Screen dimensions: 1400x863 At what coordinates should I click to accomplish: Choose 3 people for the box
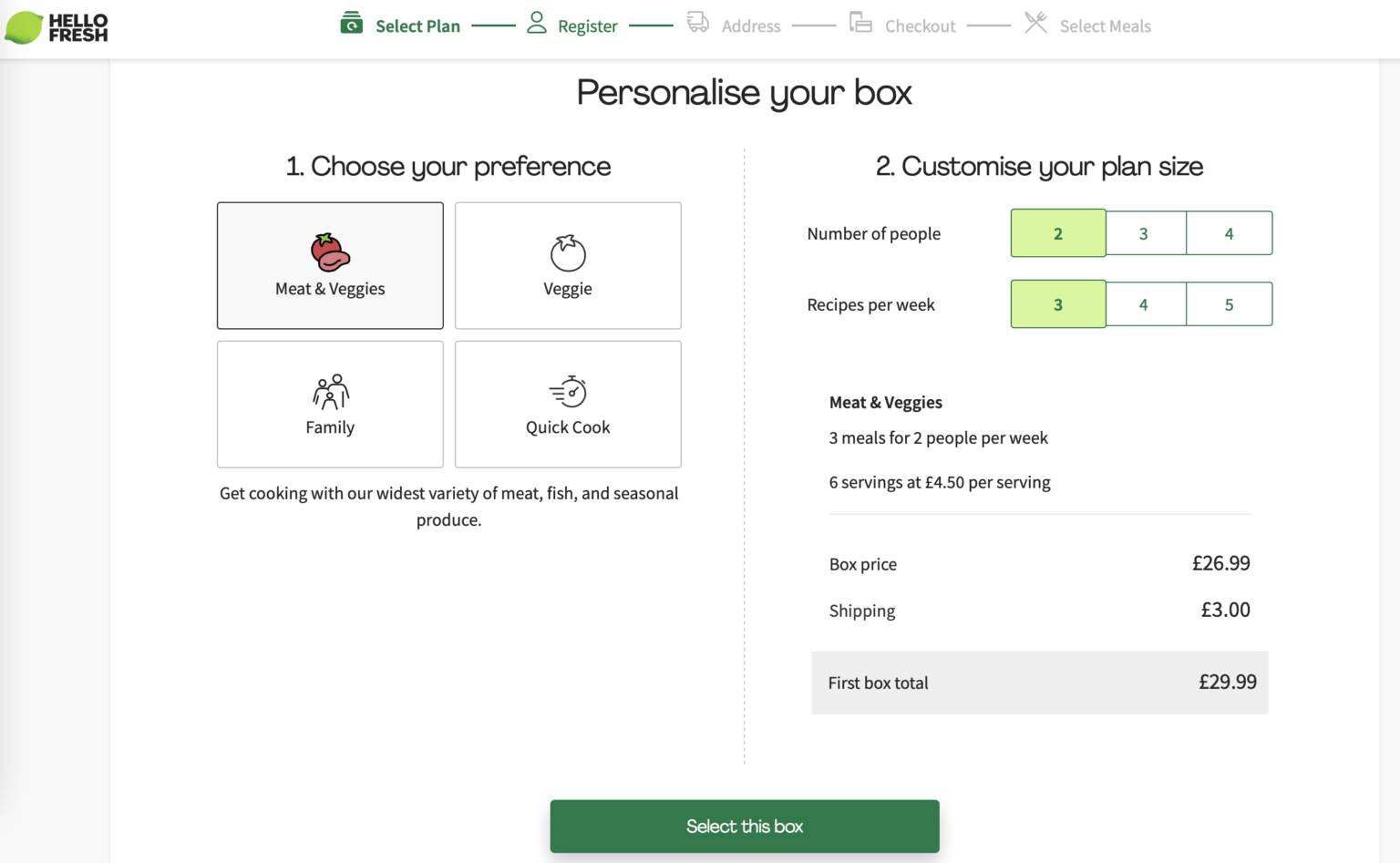[x=1145, y=233]
